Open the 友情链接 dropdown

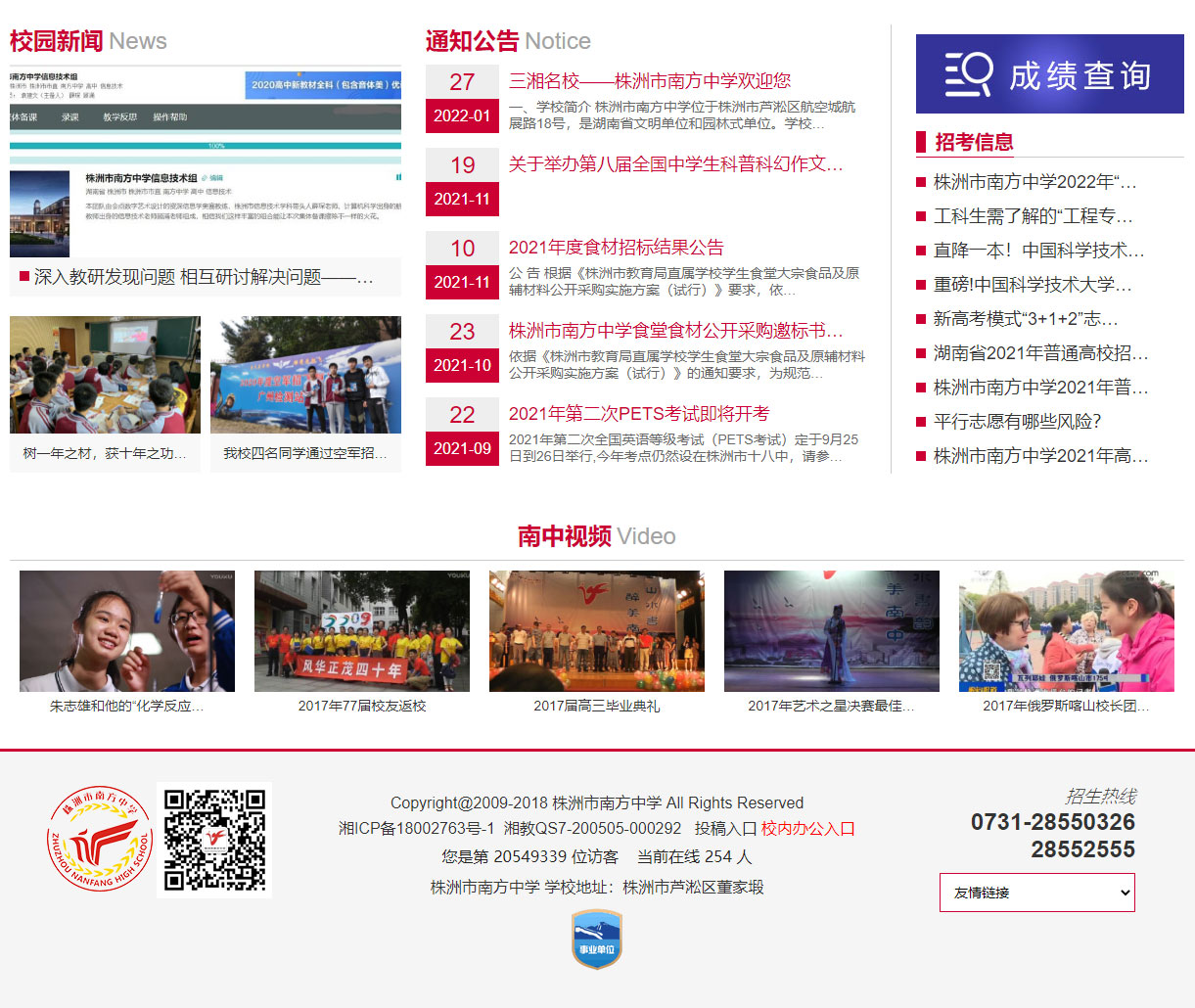click(1036, 893)
